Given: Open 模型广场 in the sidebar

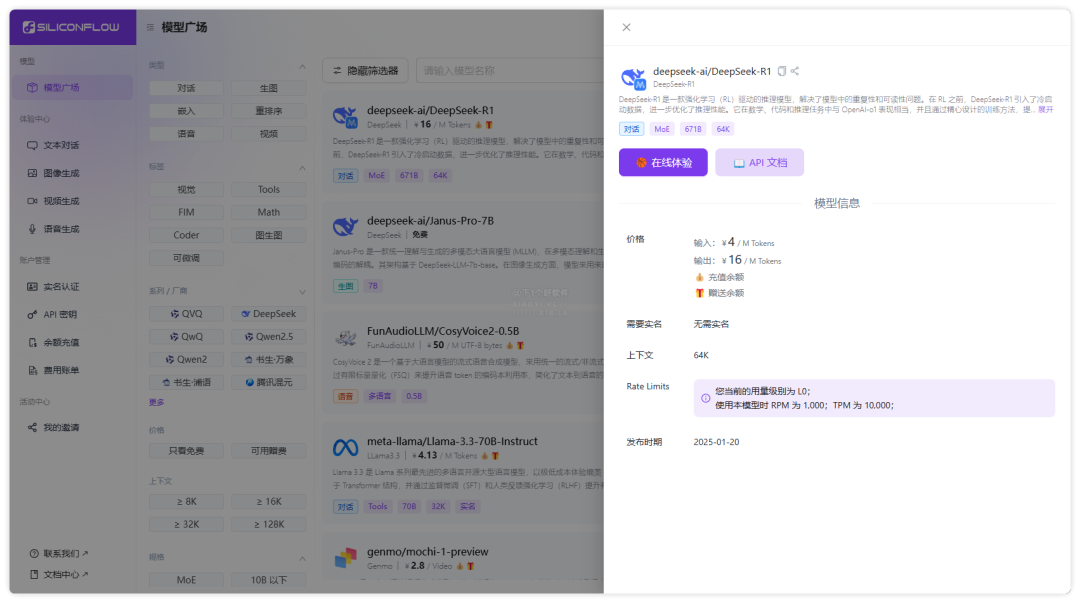Looking at the screenshot, I should coord(72,88).
